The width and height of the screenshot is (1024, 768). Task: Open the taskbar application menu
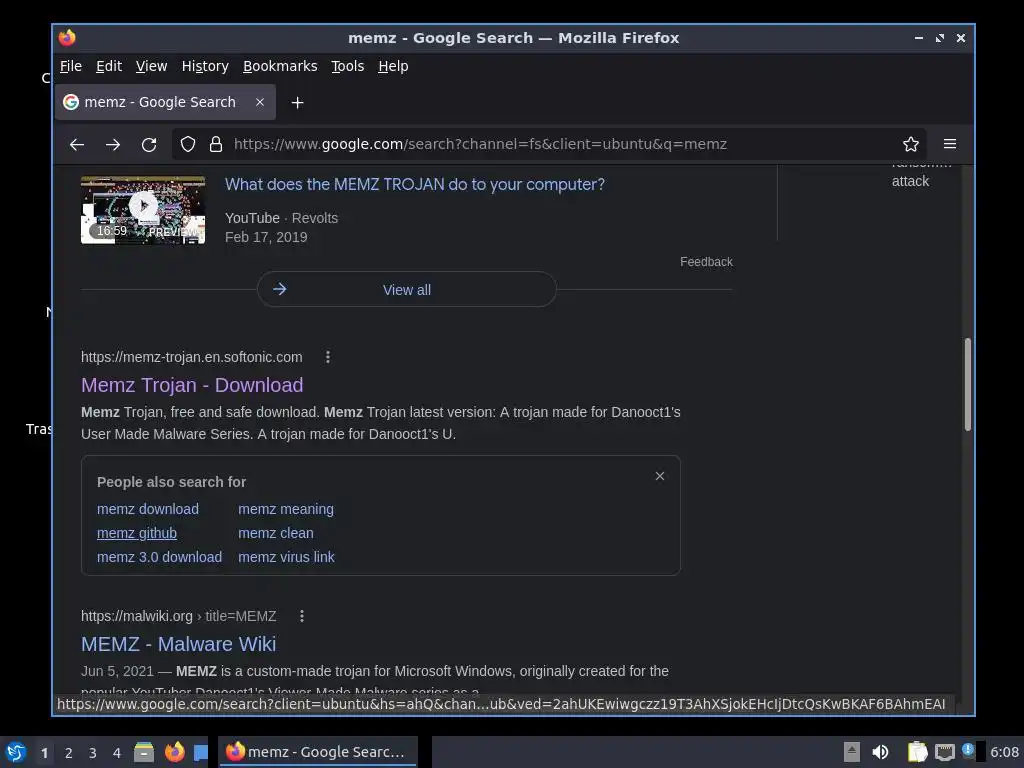point(16,752)
